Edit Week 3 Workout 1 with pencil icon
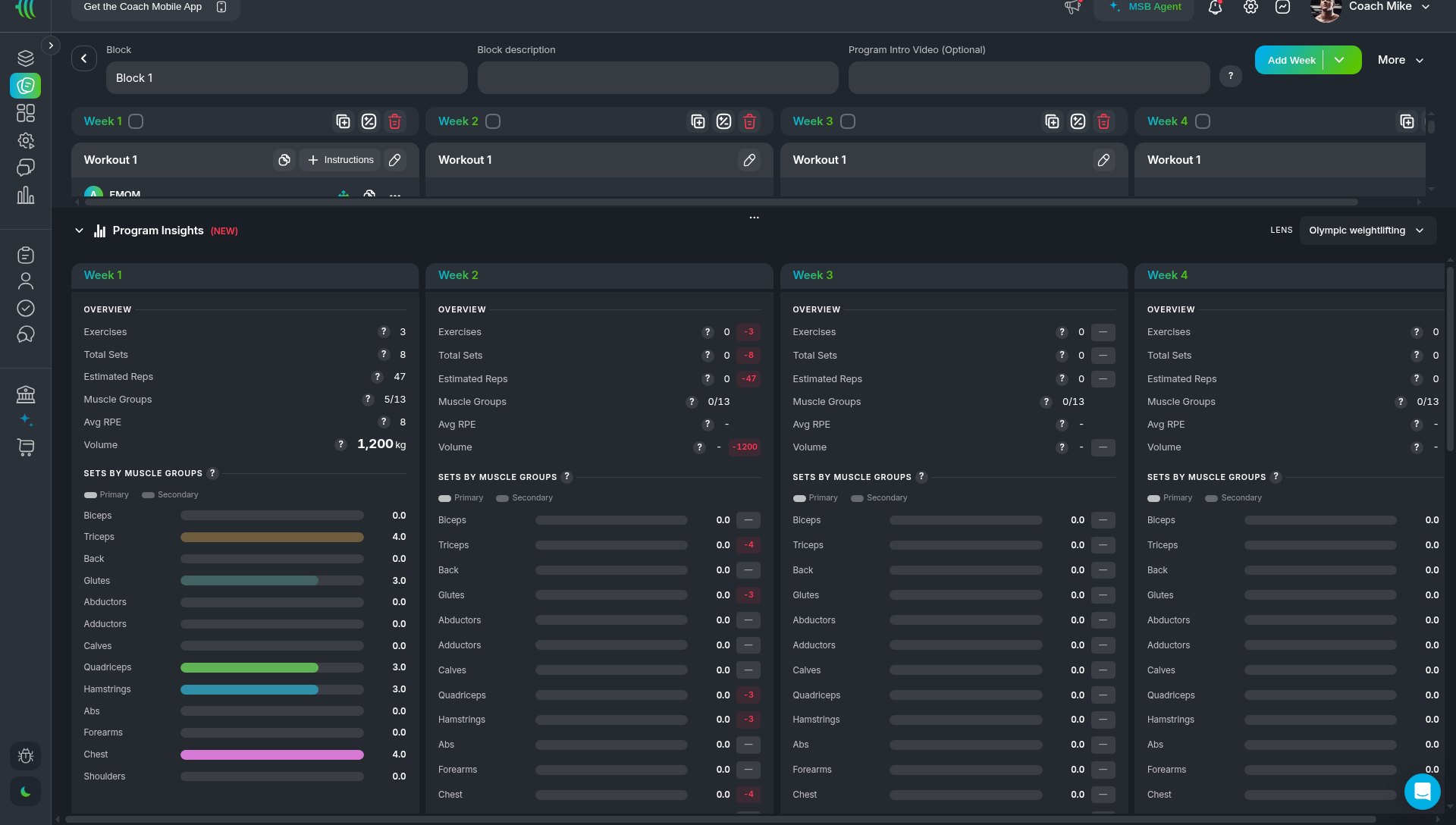 point(1104,160)
